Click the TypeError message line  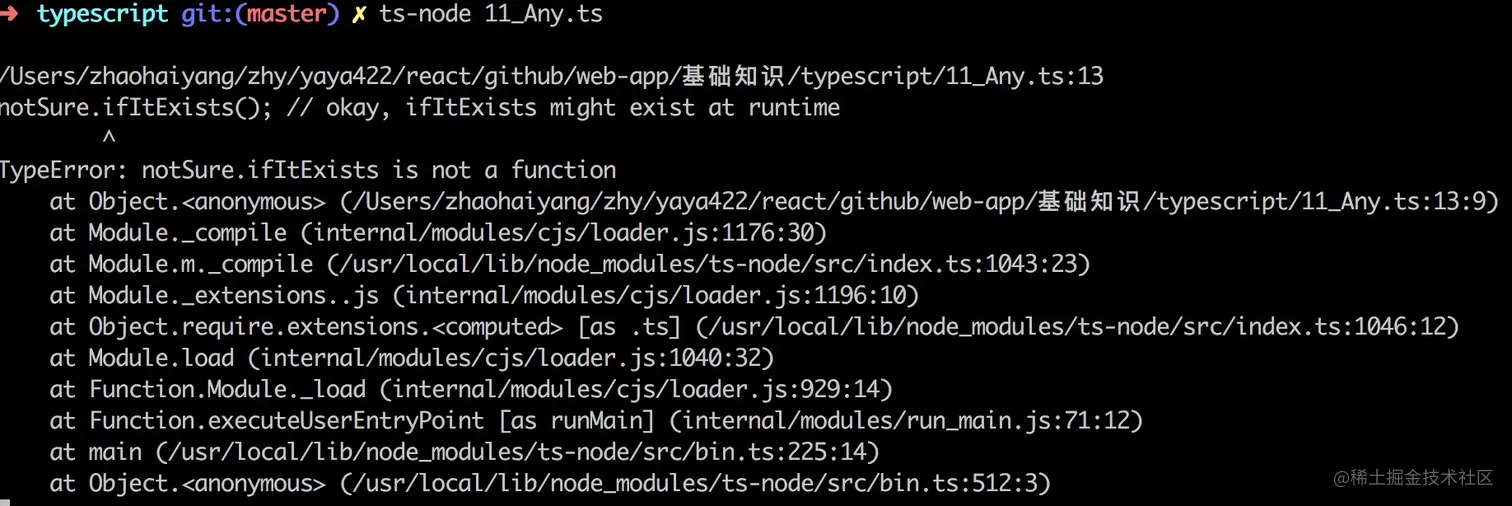click(x=308, y=170)
